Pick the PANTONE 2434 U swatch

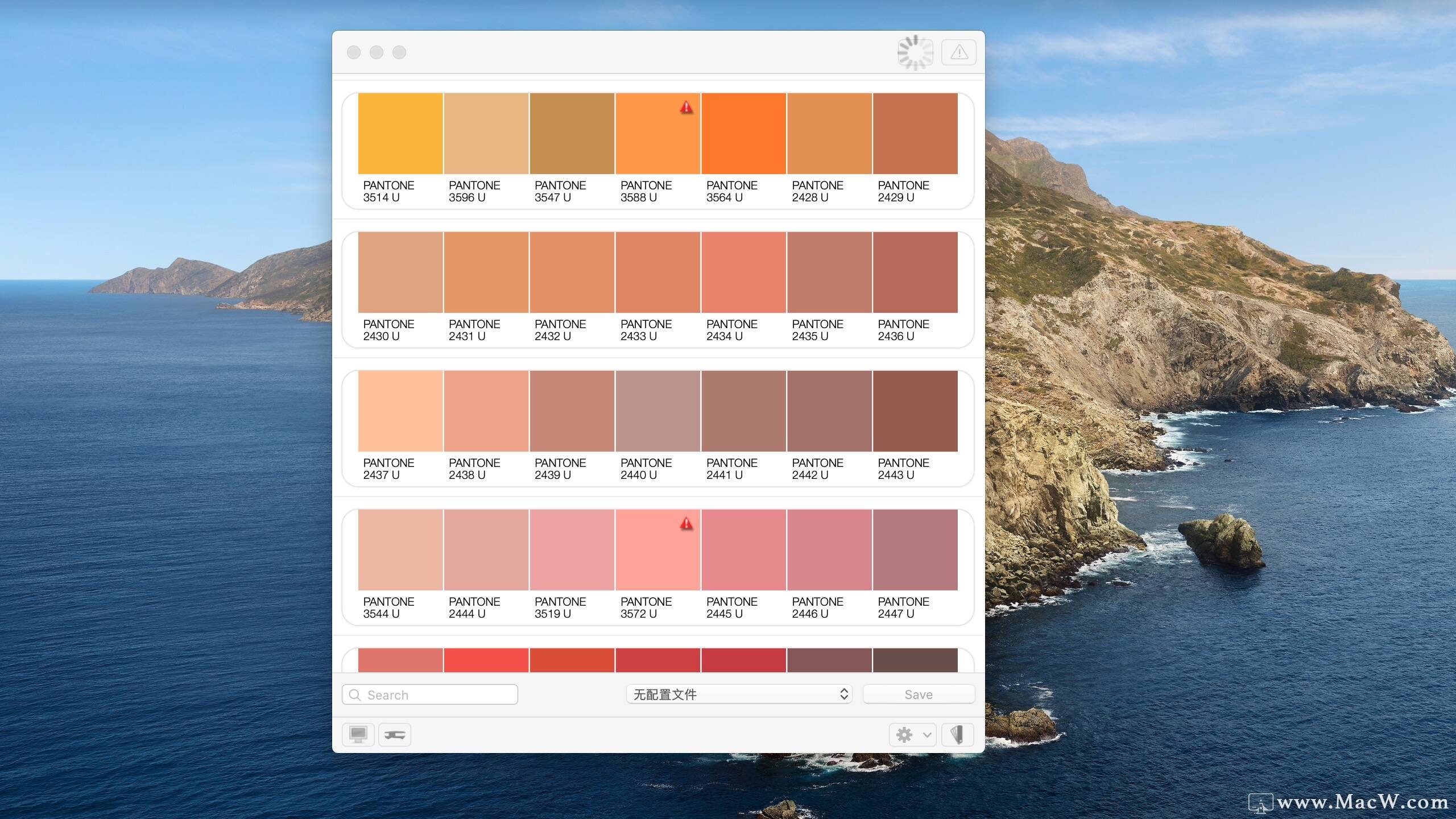(x=743, y=272)
